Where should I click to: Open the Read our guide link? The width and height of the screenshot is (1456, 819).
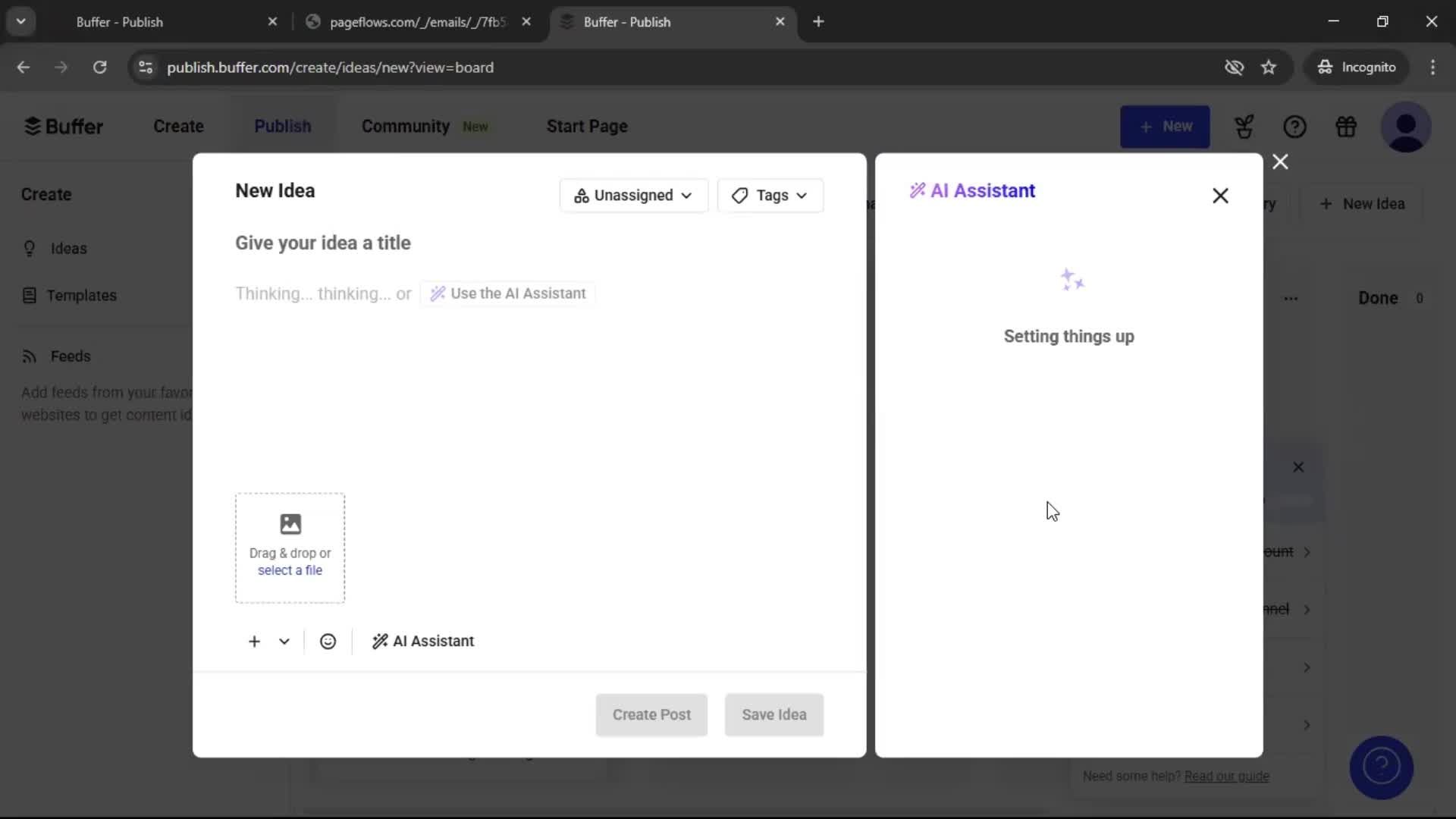(x=1228, y=776)
